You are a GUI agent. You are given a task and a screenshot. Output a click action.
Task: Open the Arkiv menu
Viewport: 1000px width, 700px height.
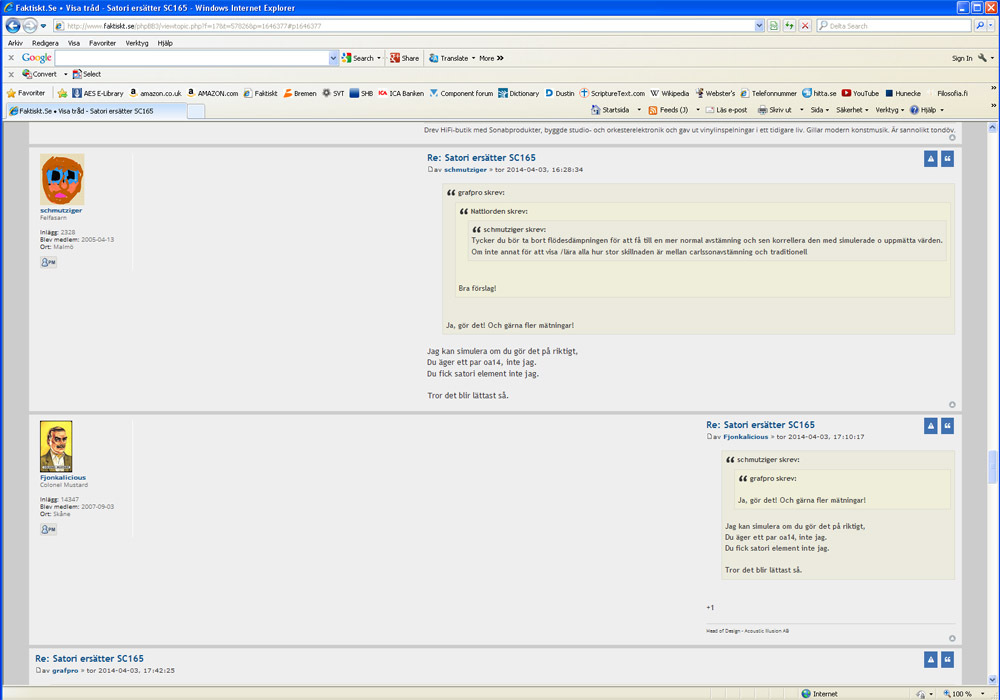pos(15,43)
